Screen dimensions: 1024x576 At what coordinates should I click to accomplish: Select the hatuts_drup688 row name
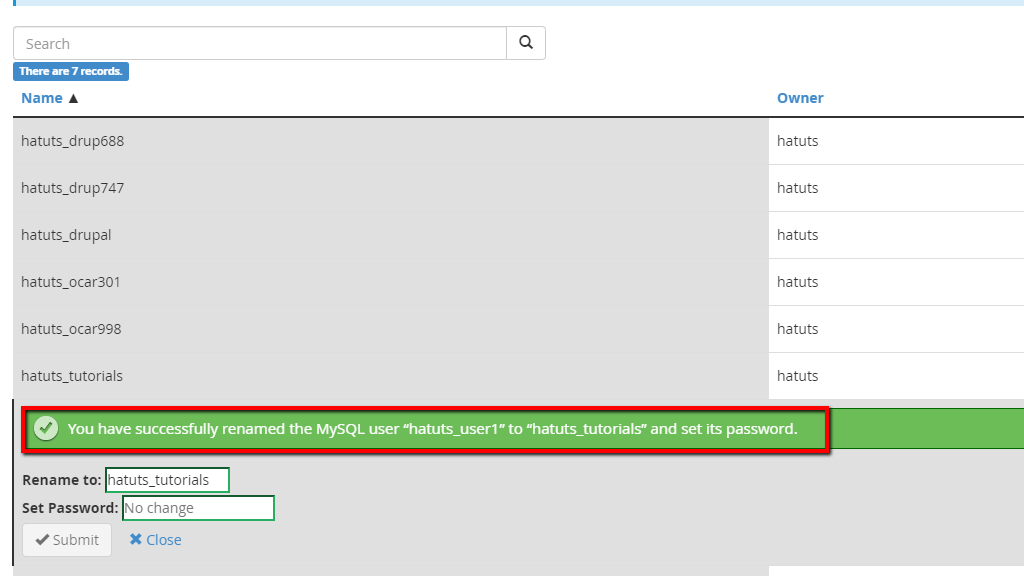pyautogui.click(x=72, y=141)
